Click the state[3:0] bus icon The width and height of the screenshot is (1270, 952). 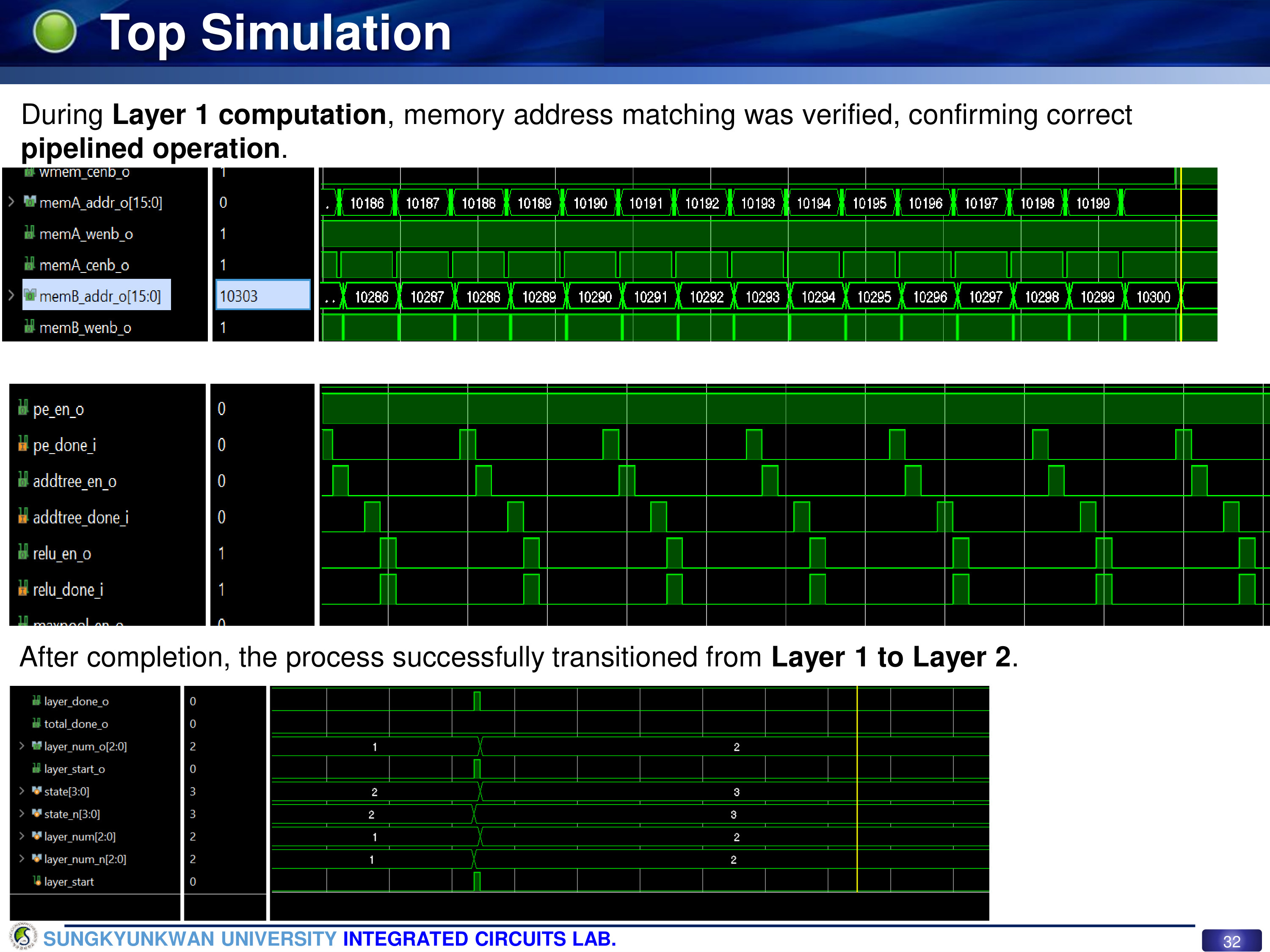click(x=36, y=791)
